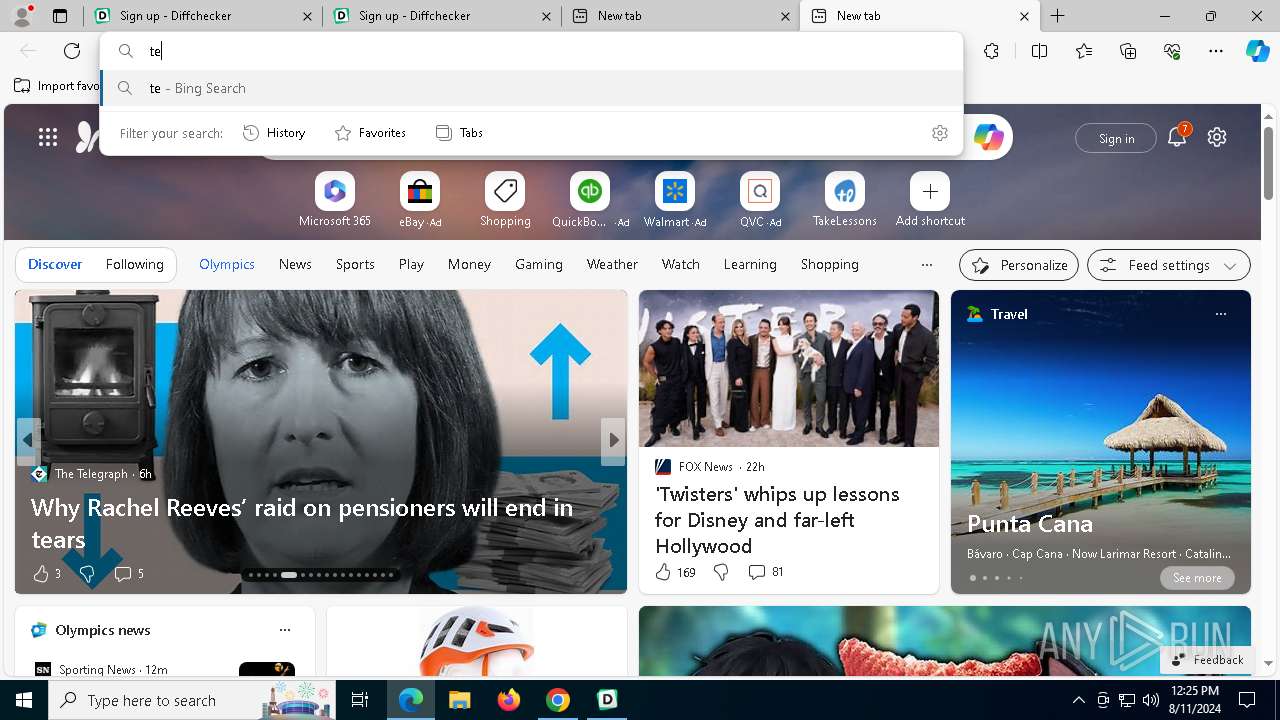Image resolution: width=1280 pixels, height=720 pixels.
Task: Open Firefox from the taskbar
Action: [509, 700]
